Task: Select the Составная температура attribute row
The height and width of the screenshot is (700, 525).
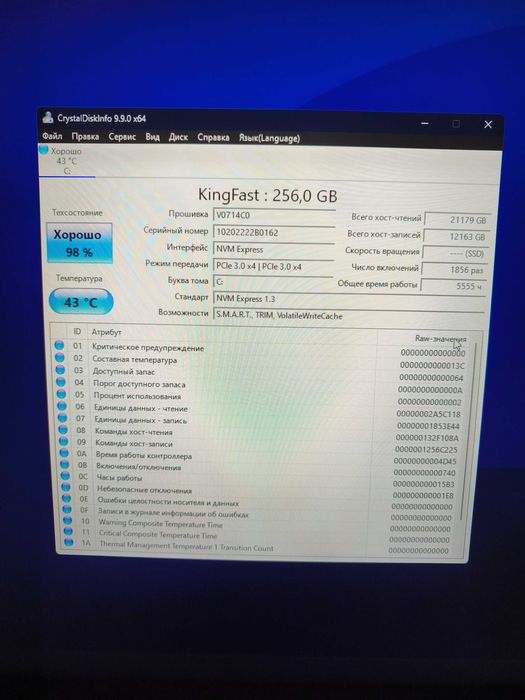Action: [x=261, y=362]
